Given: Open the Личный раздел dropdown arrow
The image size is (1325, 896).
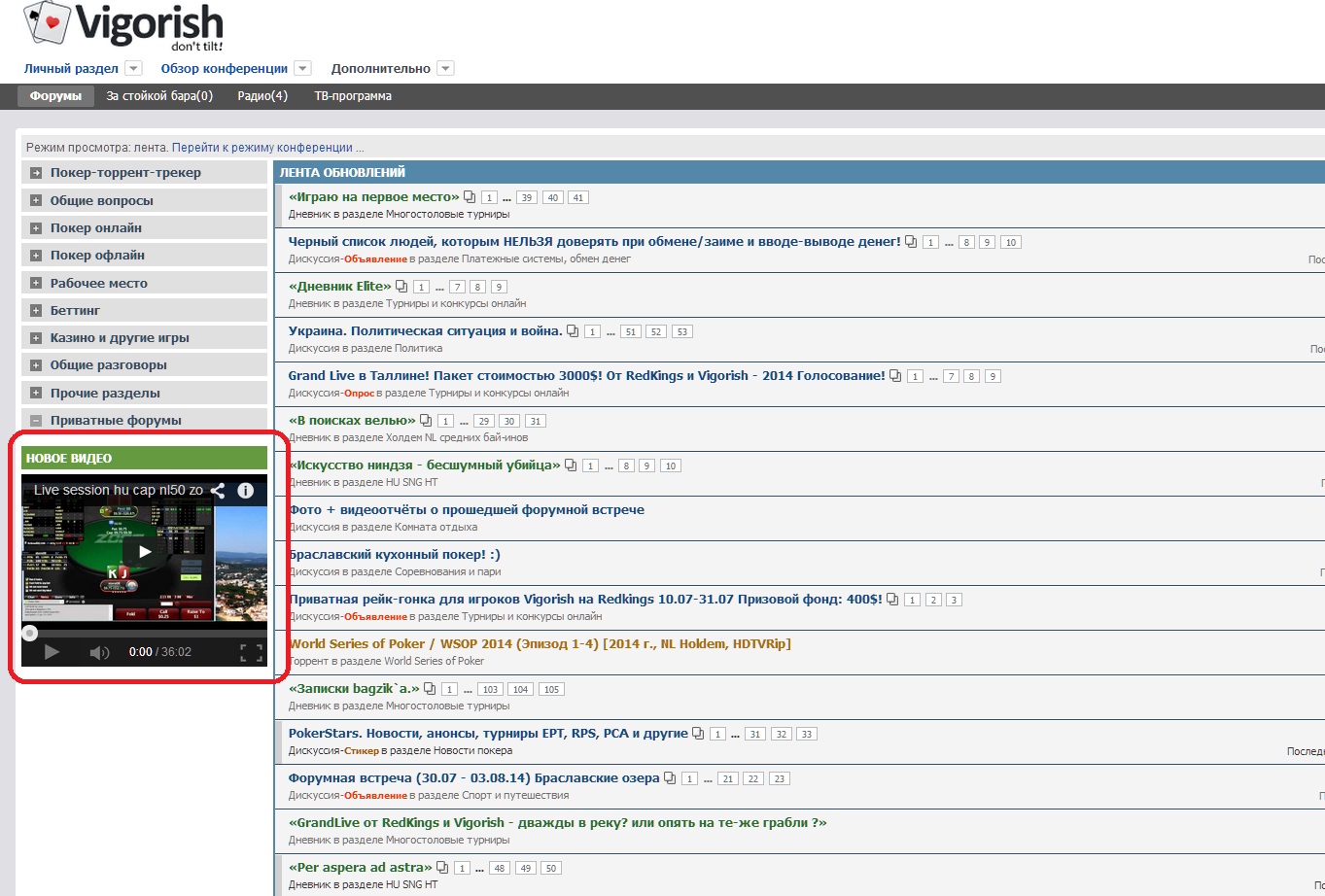Looking at the screenshot, I should pyautogui.click(x=133, y=69).
